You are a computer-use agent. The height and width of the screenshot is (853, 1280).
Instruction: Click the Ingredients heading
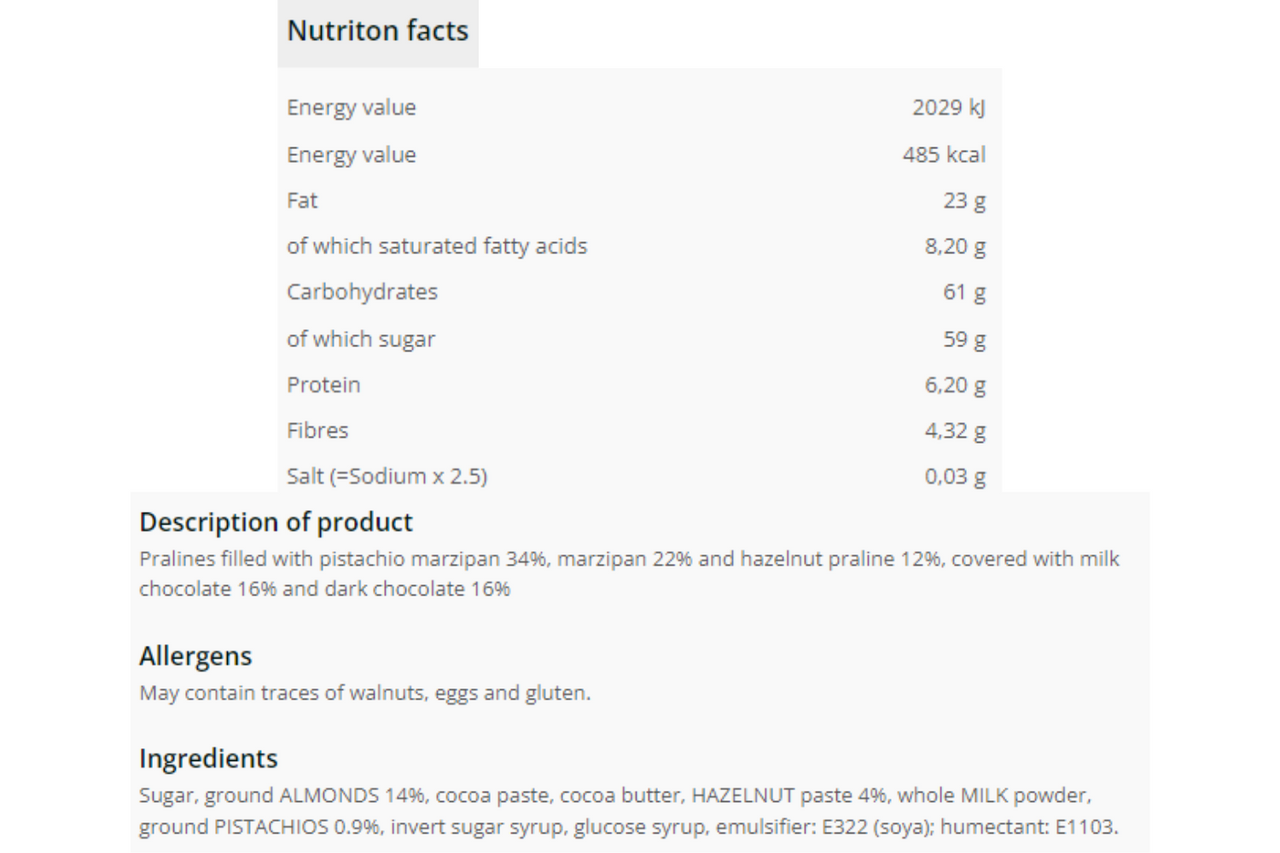point(208,758)
